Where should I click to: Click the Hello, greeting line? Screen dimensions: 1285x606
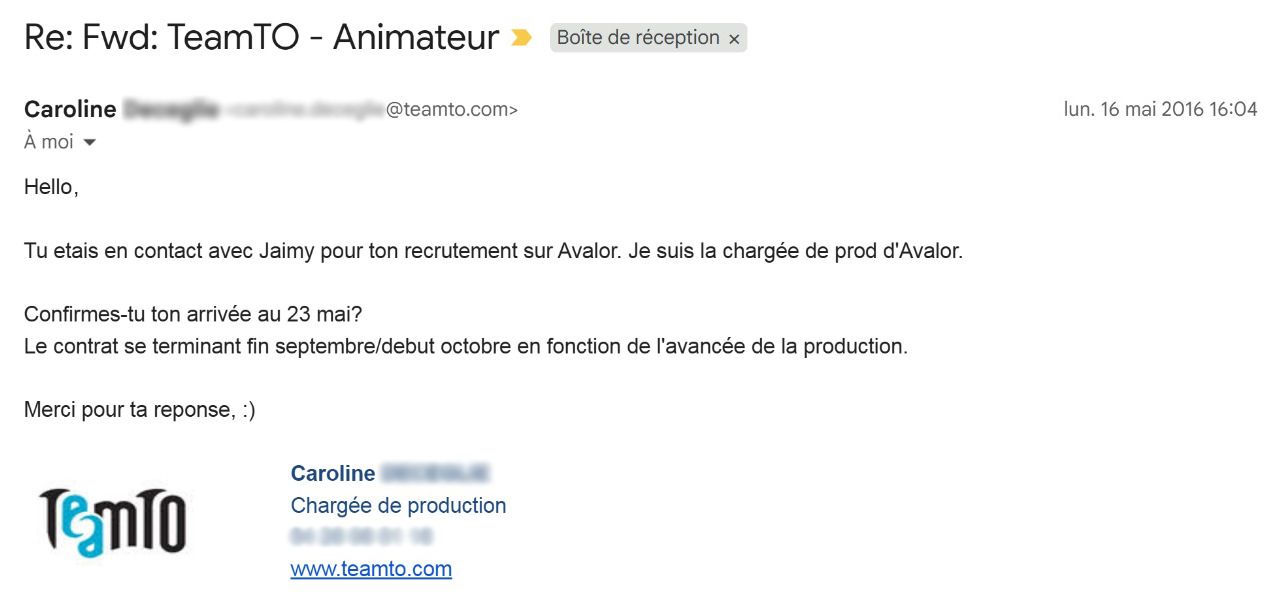51,187
